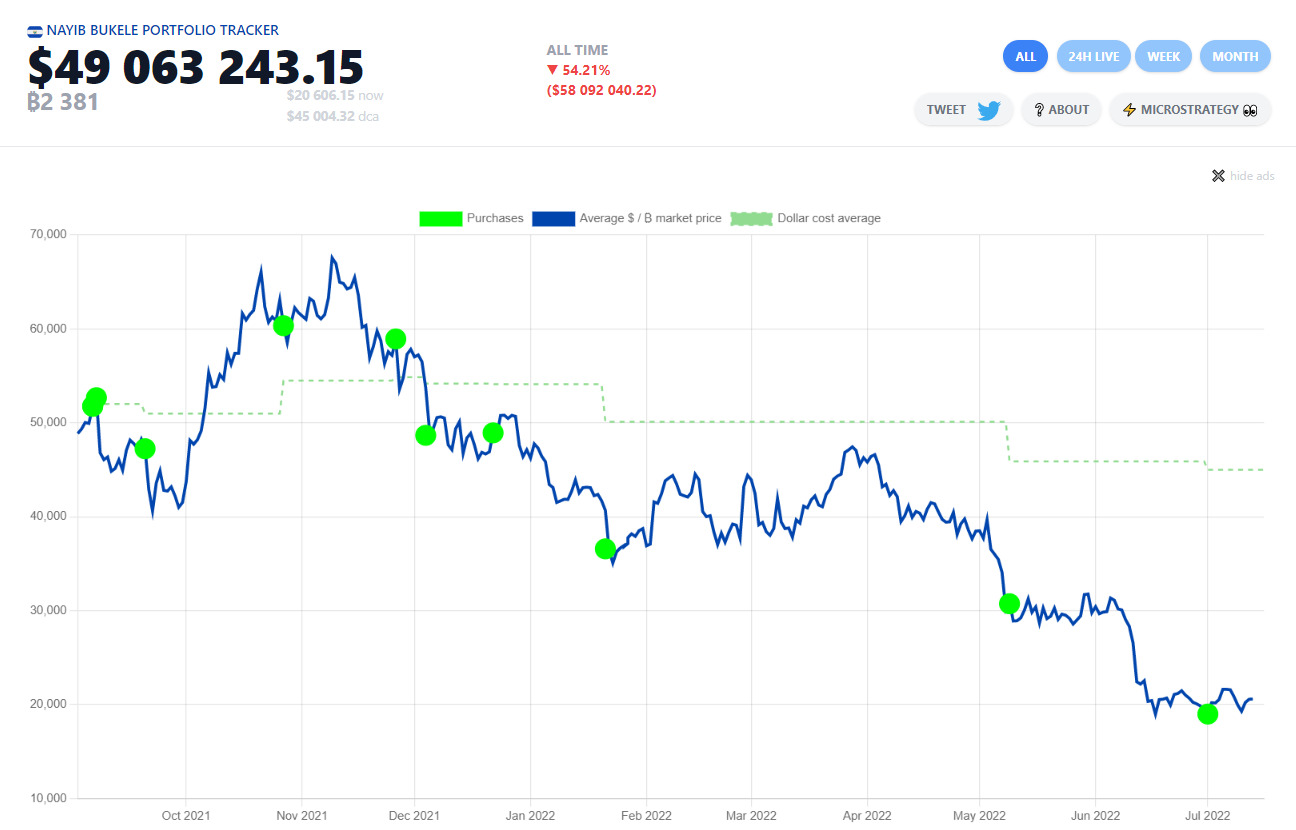Click the Oct 2021 x-axis label
Viewport: 1296px width, 830px height.
186,815
